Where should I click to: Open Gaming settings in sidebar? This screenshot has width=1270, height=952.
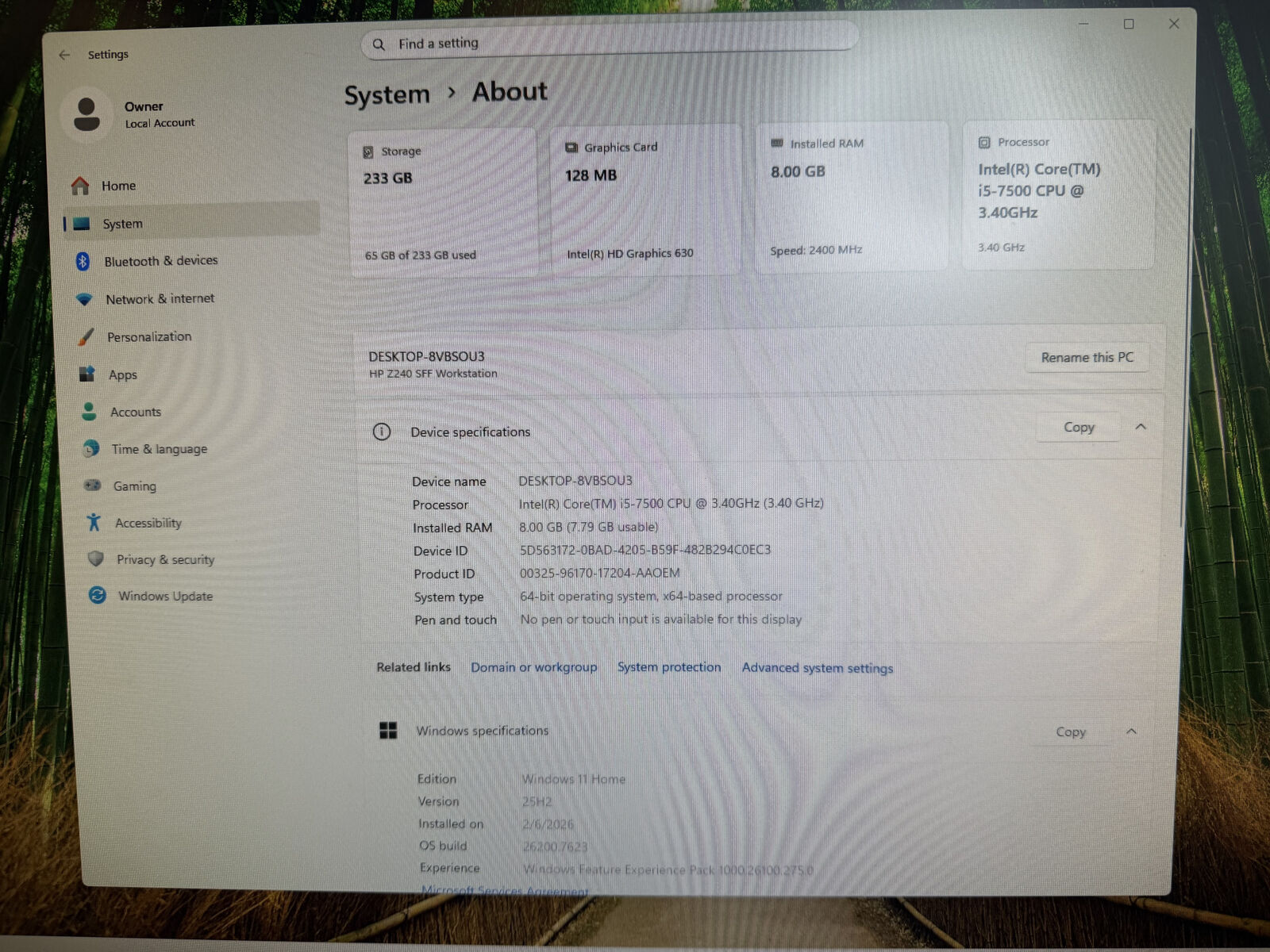pyautogui.click(x=134, y=486)
